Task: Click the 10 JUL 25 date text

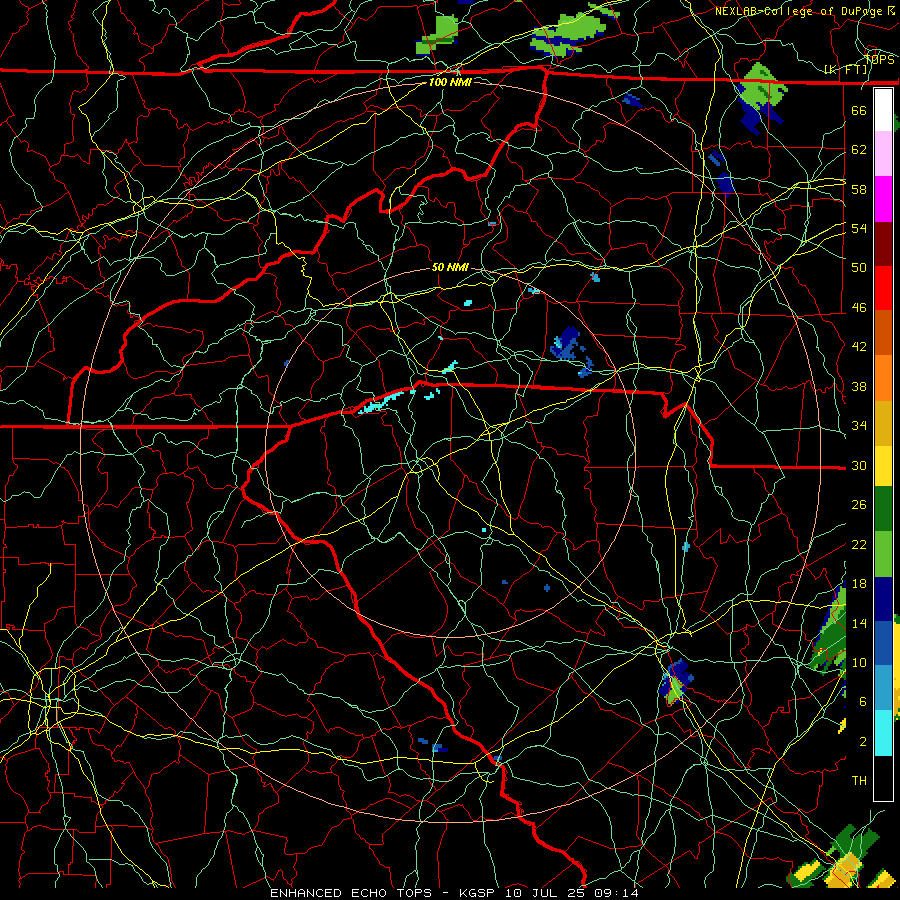Action: 546,893
